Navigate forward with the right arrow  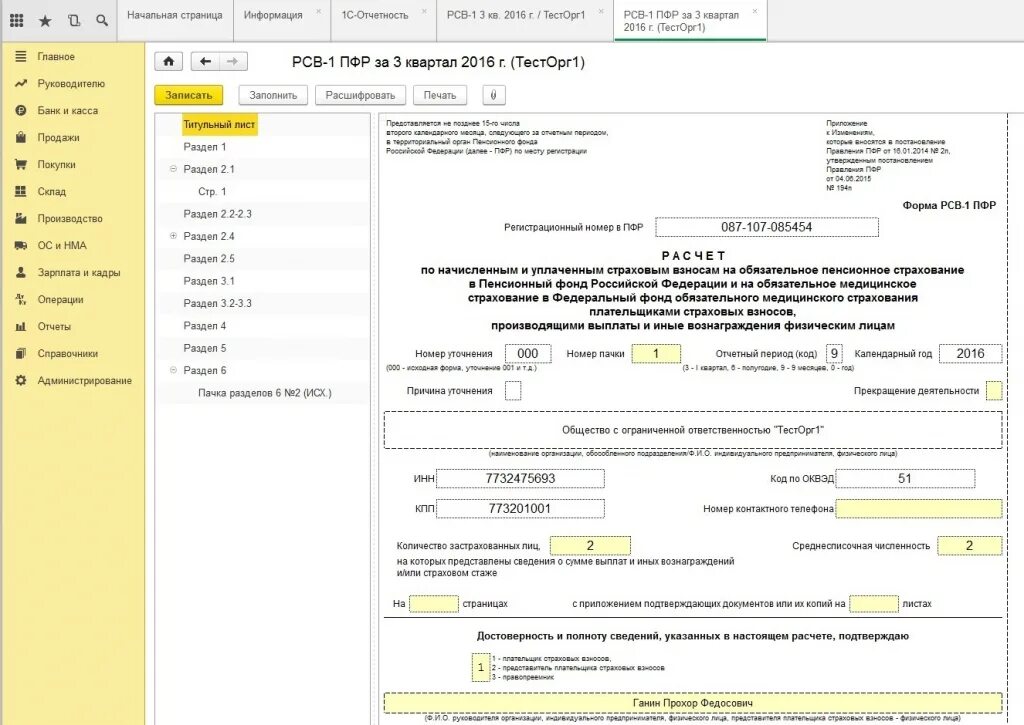232,61
